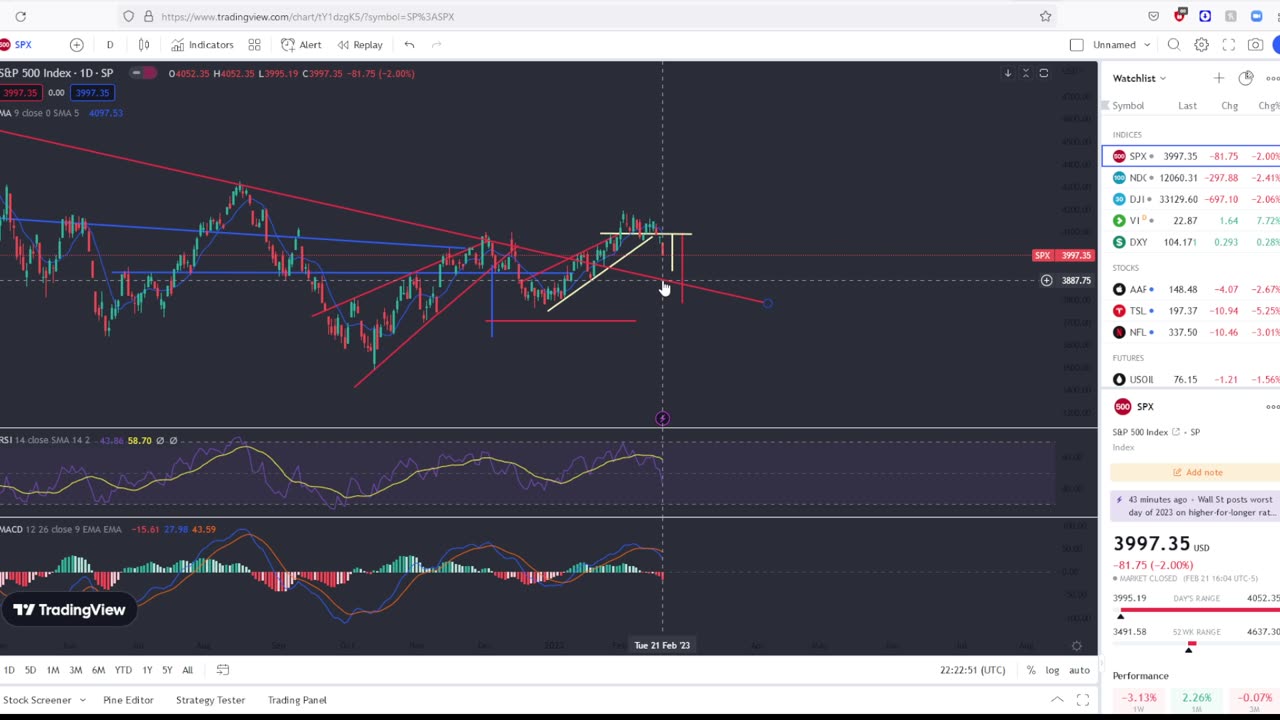Click the browser address bar URL
This screenshot has width=1280, height=720.
[x=307, y=16]
